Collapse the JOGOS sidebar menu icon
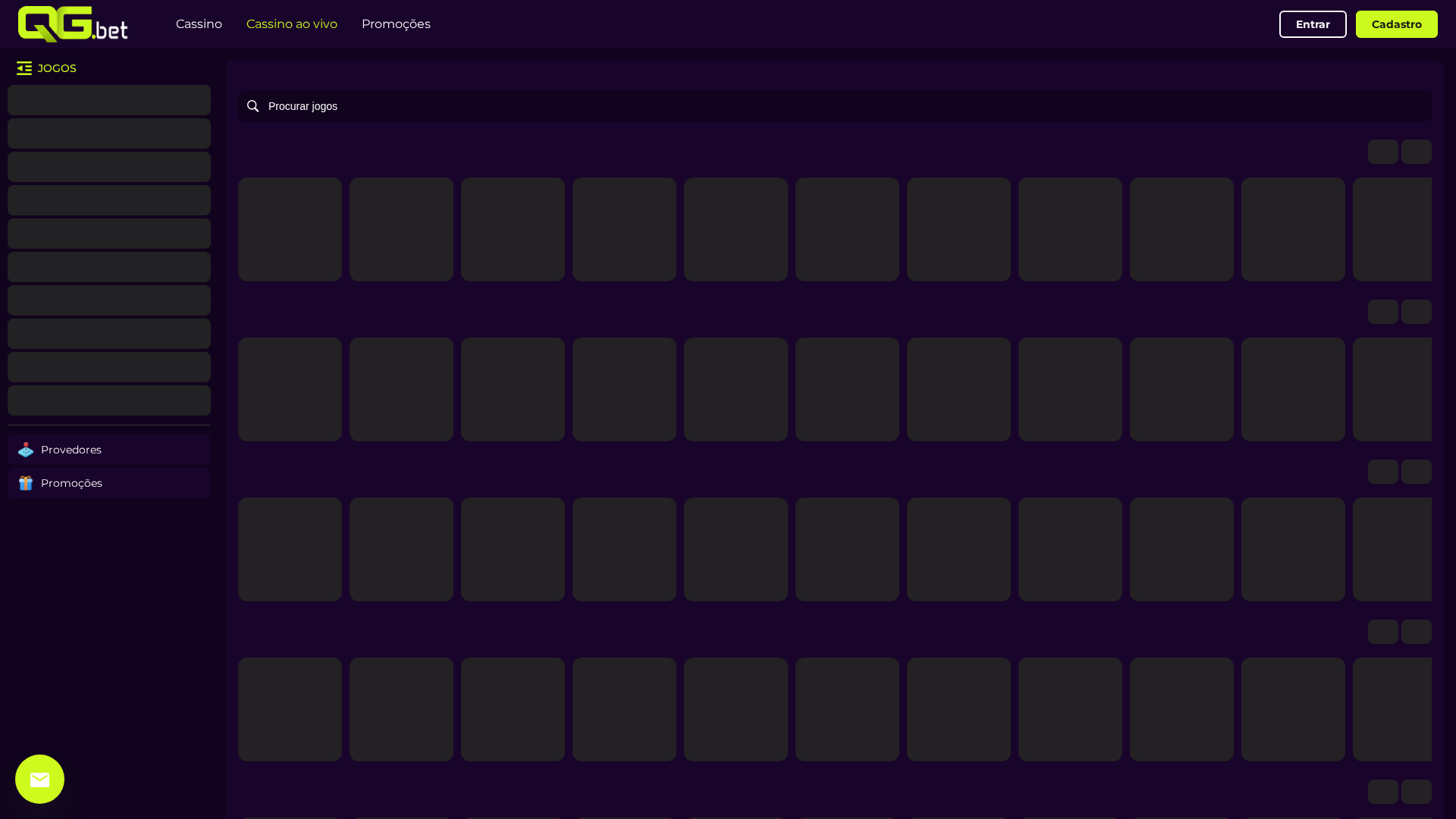 [x=24, y=68]
